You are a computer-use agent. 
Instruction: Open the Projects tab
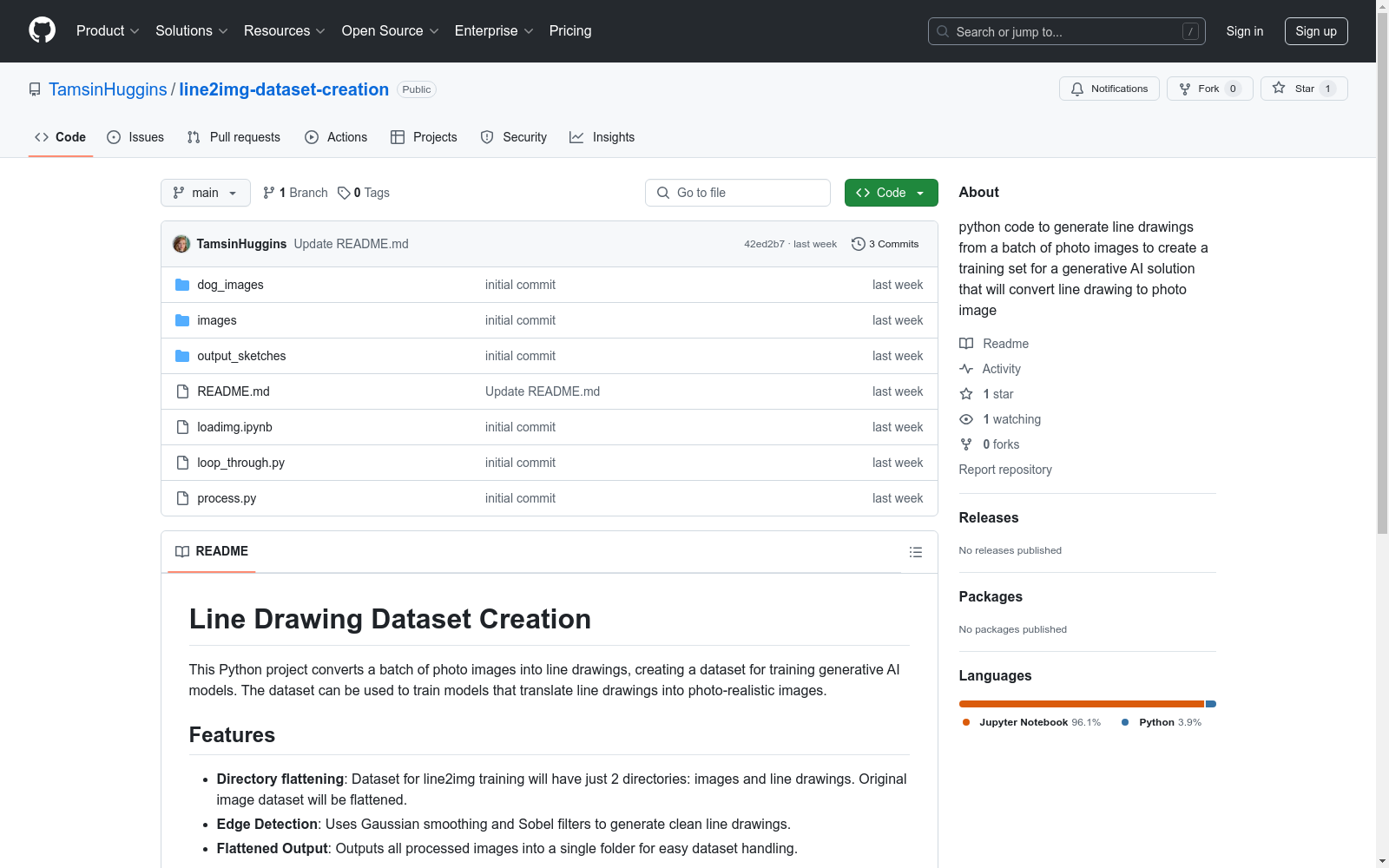pyautogui.click(x=424, y=137)
